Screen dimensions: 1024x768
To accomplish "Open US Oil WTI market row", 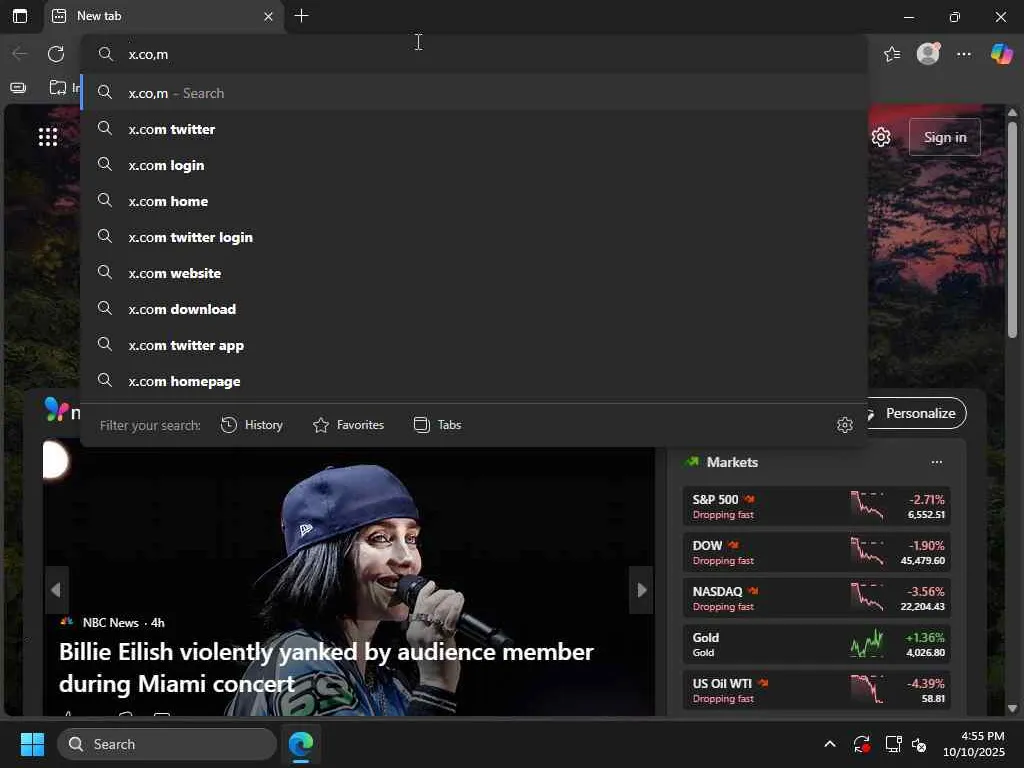I will click(x=816, y=690).
